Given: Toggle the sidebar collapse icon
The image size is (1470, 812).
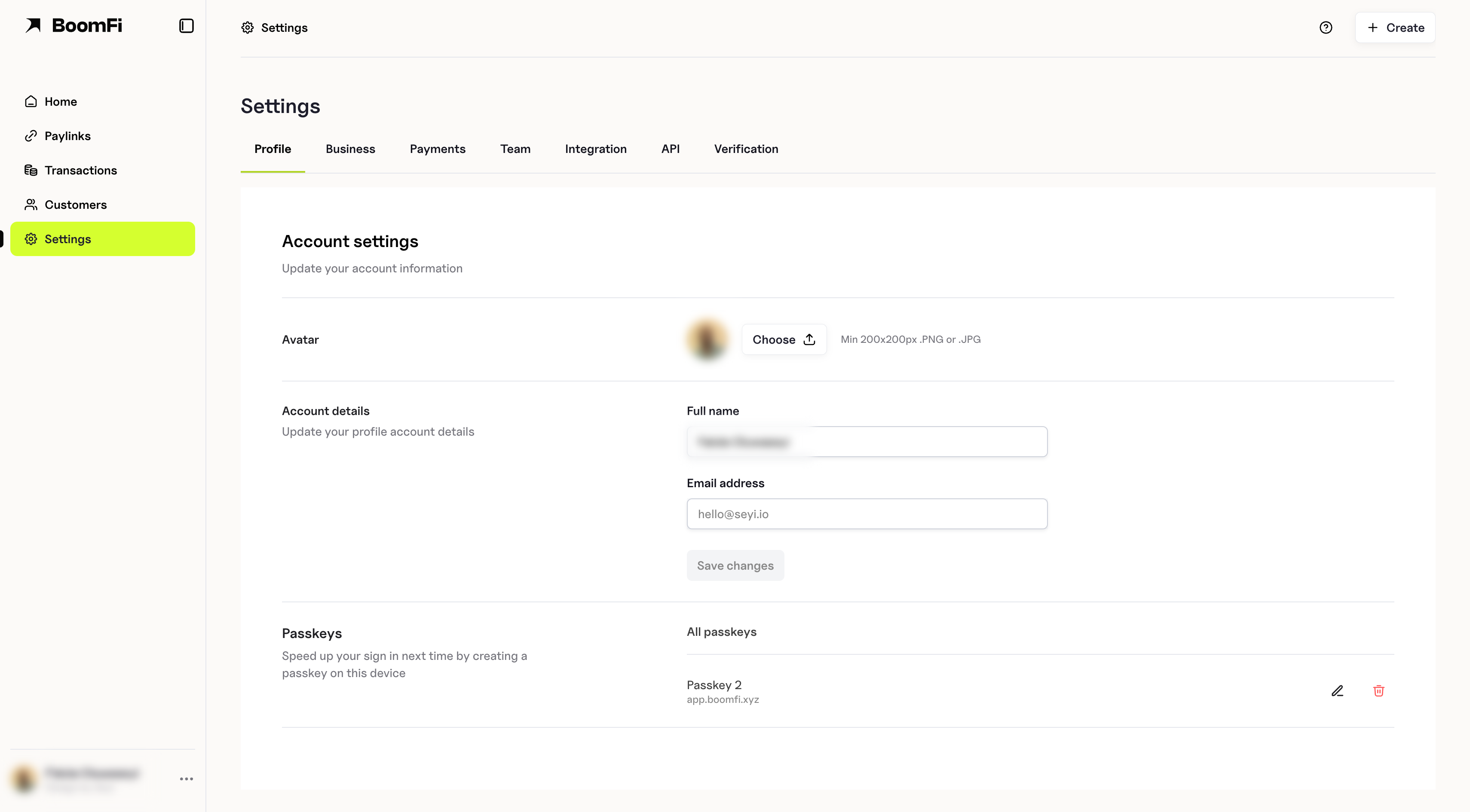Looking at the screenshot, I should tap(186, 26).
